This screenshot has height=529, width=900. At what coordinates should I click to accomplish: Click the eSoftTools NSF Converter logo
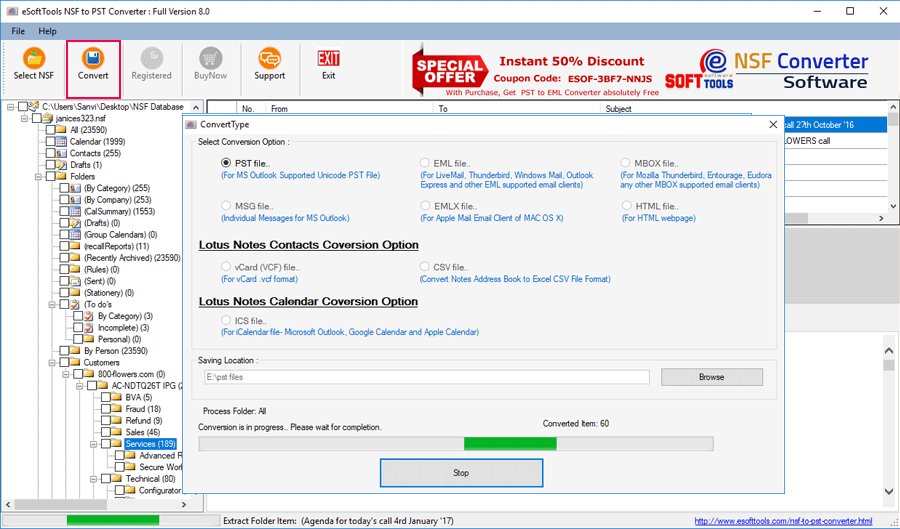[x=766, y=69]
